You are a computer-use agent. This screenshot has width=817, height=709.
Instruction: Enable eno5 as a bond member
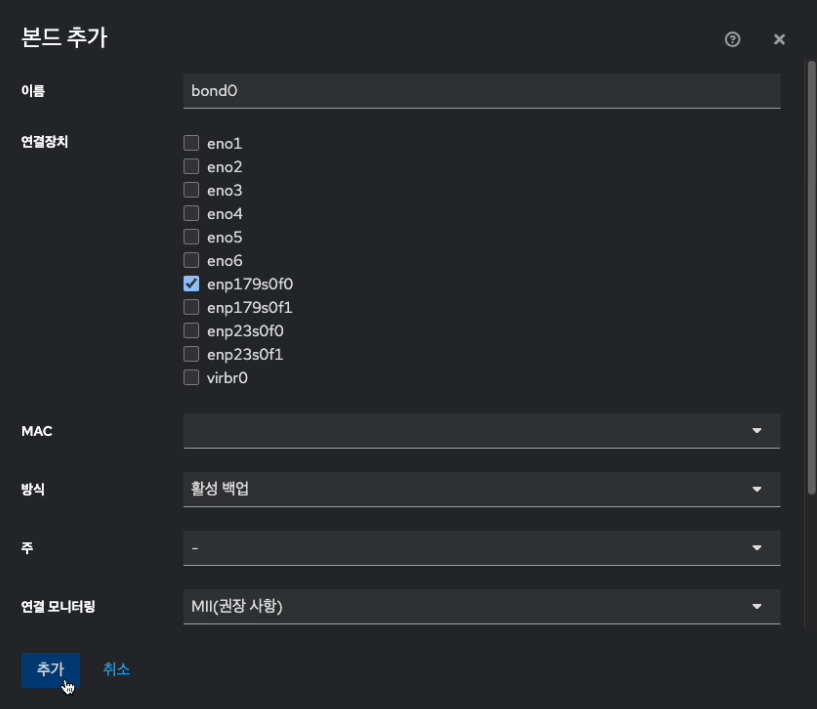(191, 237)
